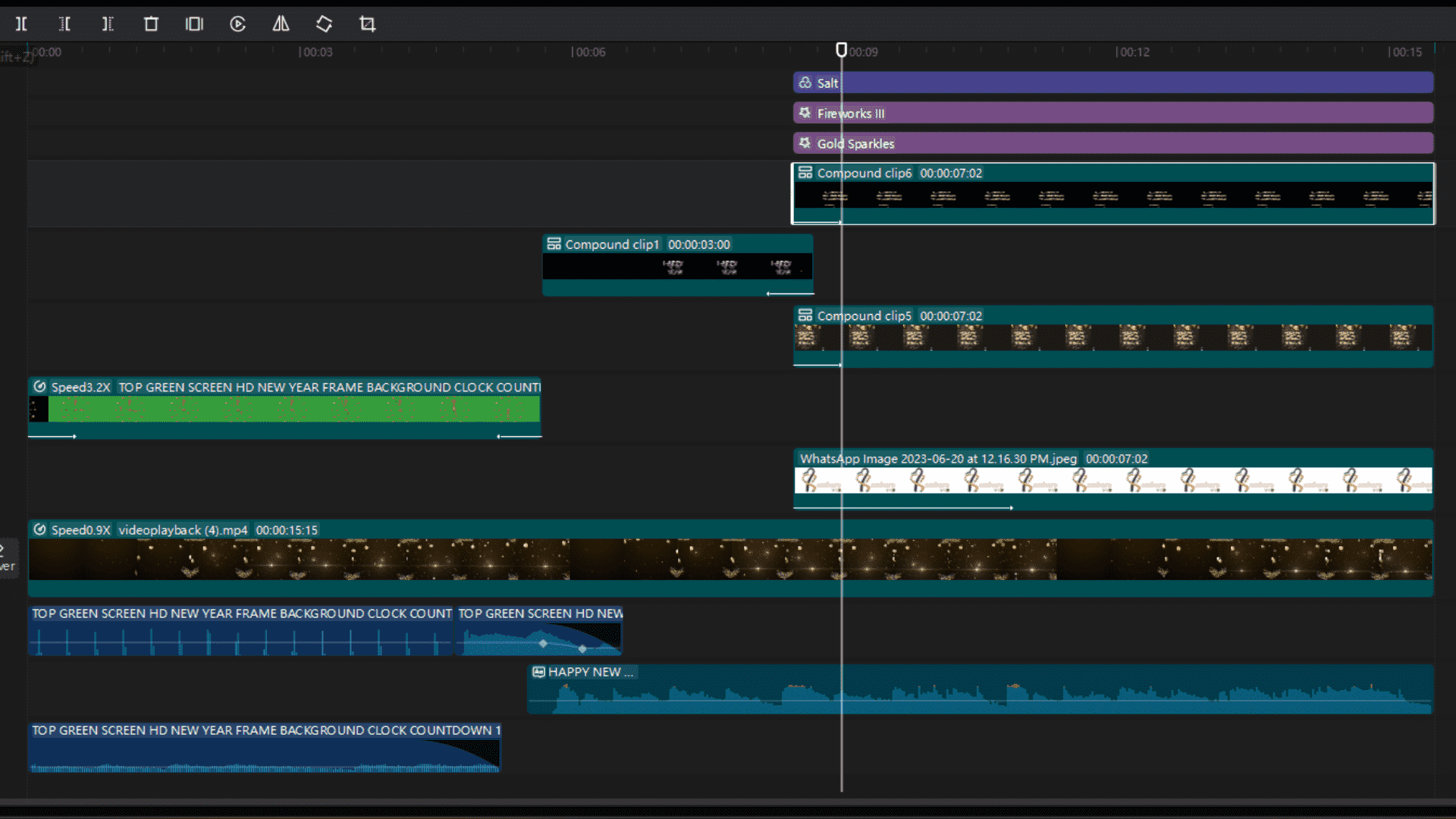The image size is (1456, 819).
Task: Click the Mirror flip icon
Action: pyautogui.click(x=281, y=24)
